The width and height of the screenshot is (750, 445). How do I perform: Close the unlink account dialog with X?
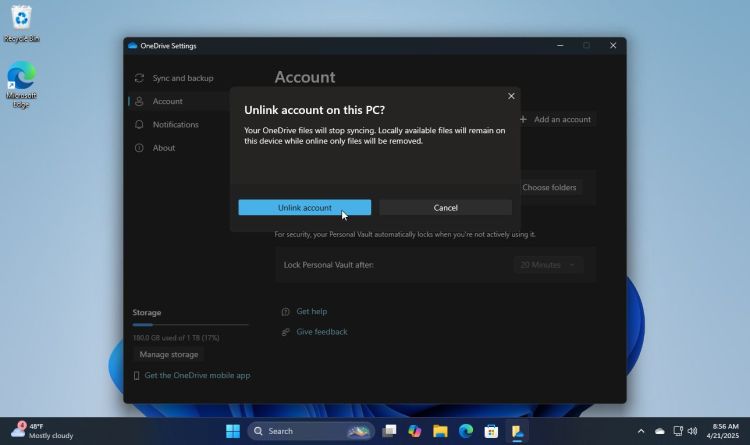pyautogui.click(x=511, y=96)
